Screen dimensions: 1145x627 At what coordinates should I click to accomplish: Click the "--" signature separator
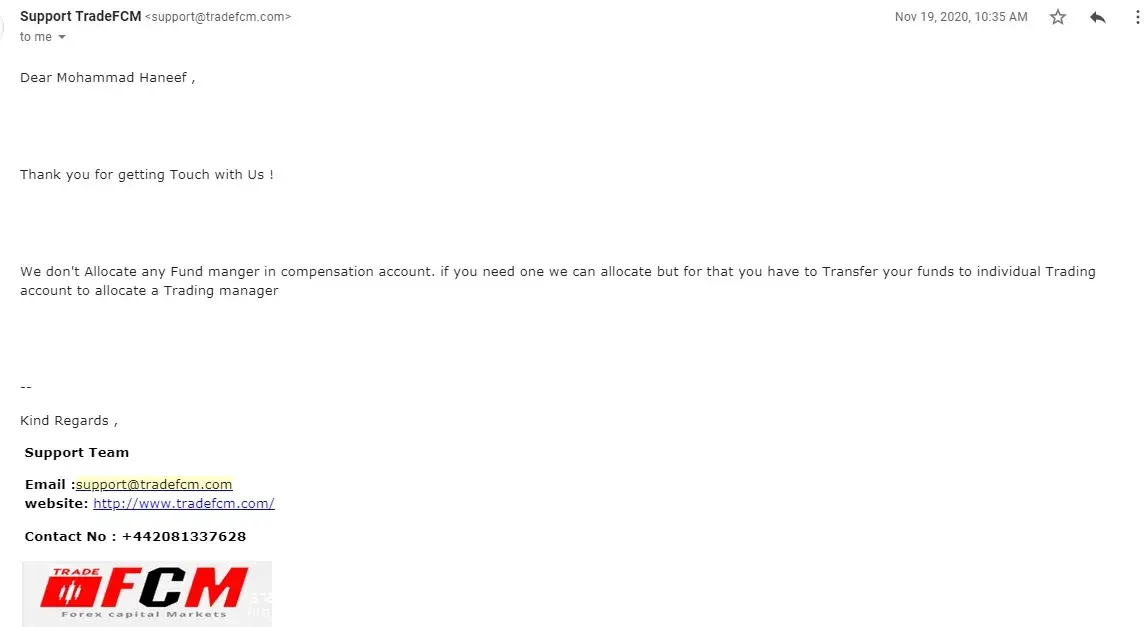(x=26, y=387)
